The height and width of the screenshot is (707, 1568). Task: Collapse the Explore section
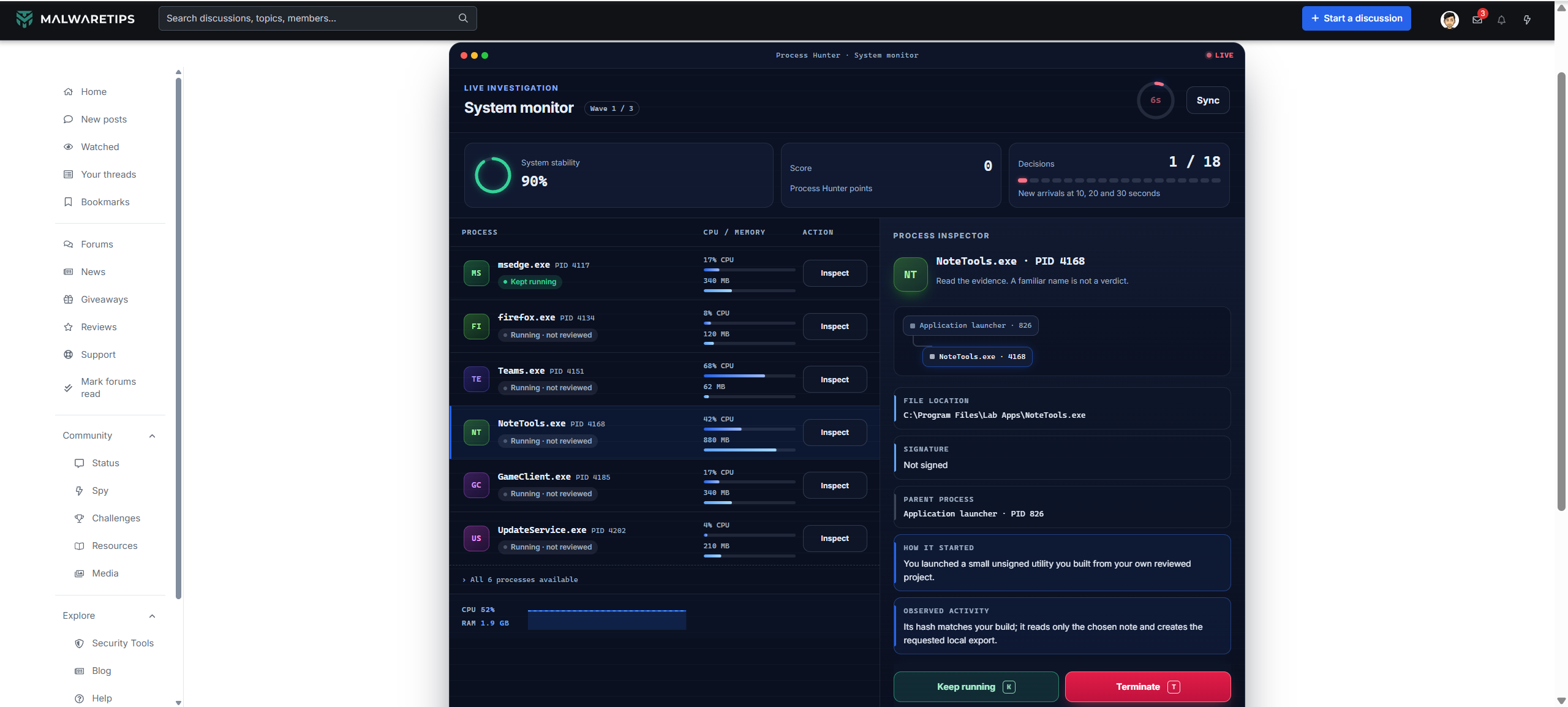coord(152,616)
